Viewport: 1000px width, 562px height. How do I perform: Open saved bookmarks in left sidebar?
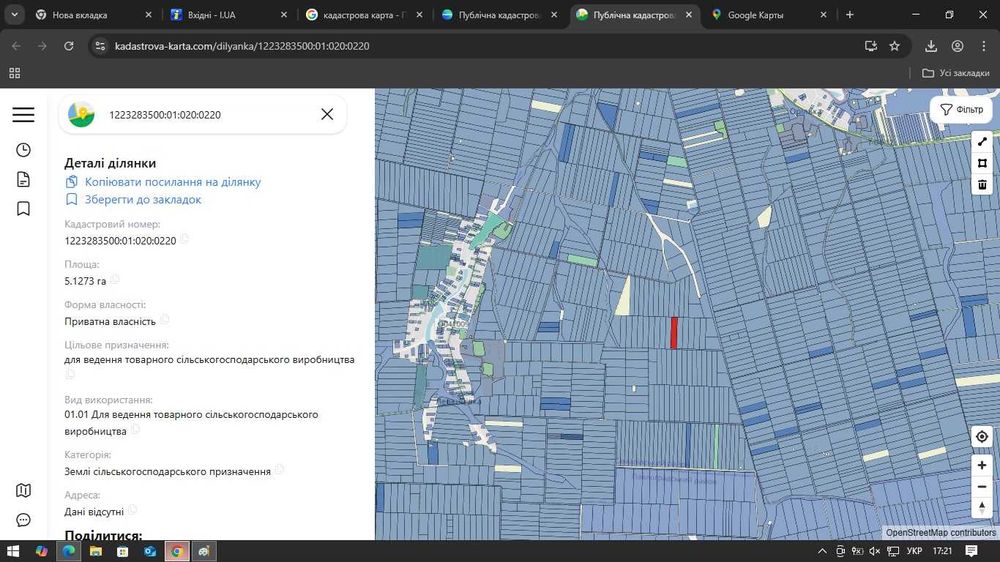[x=23, y=209]
